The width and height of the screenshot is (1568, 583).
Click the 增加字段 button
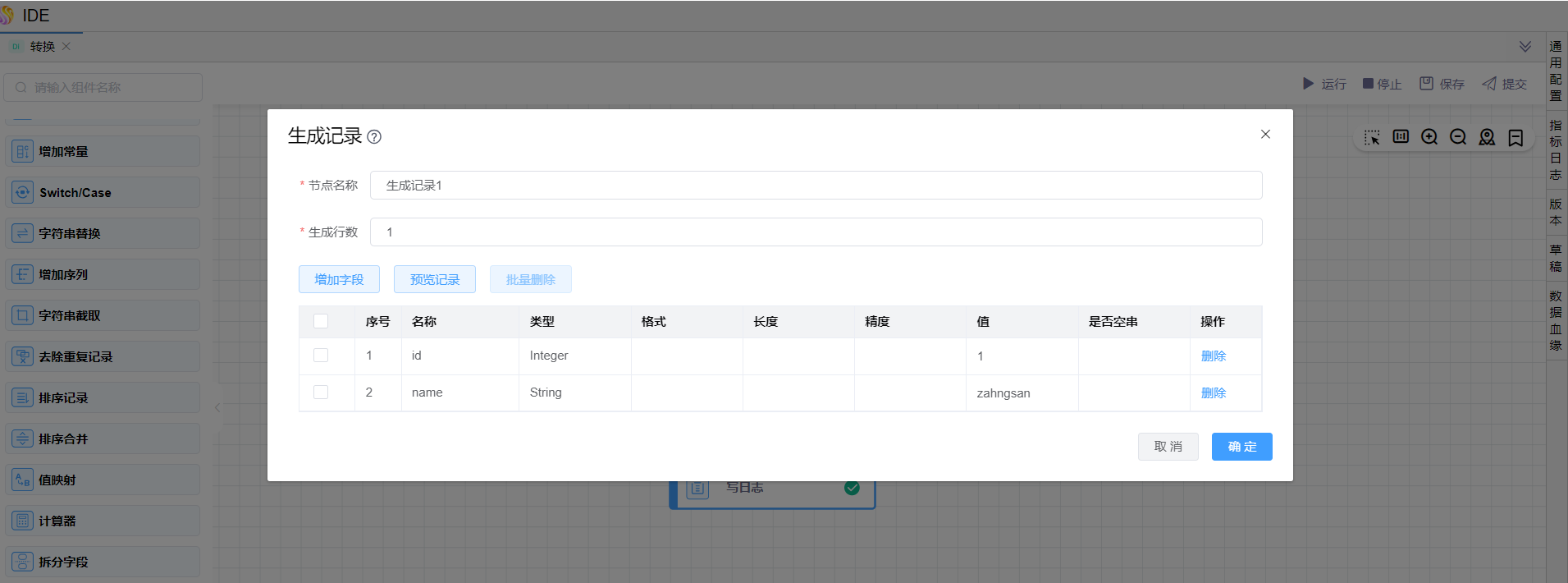[x=339, y=279]
